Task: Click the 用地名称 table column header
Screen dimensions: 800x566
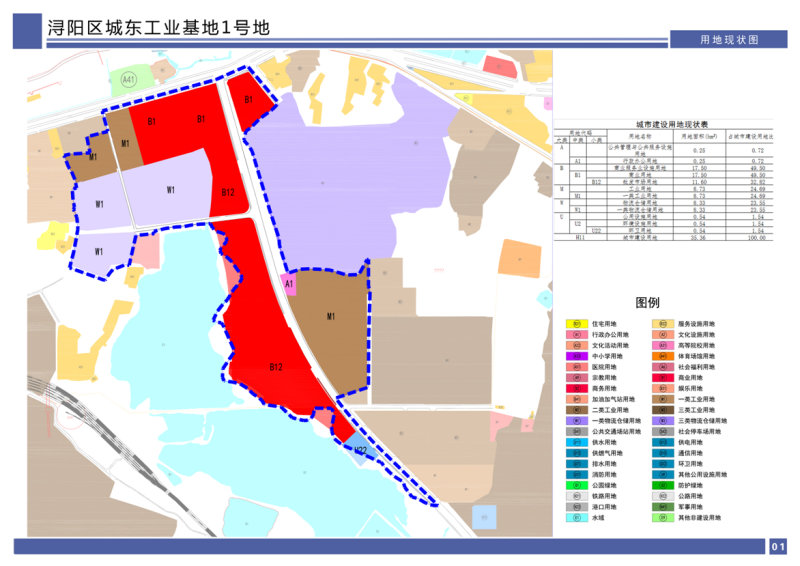Action: coord(640,135)
